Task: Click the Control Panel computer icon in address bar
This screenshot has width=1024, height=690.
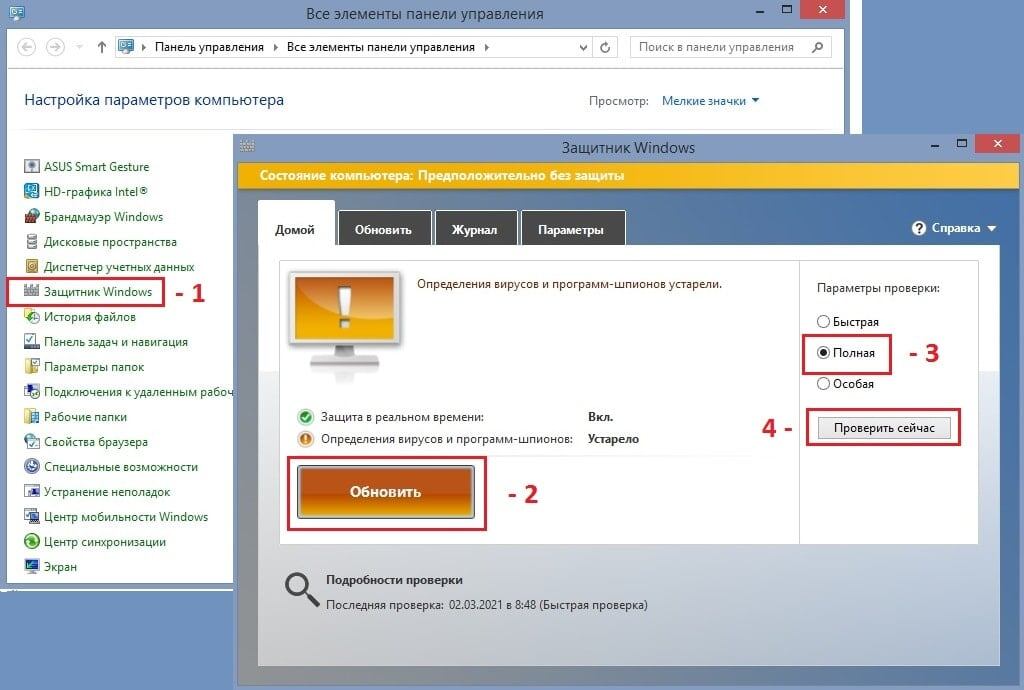Action: [126, 46]
